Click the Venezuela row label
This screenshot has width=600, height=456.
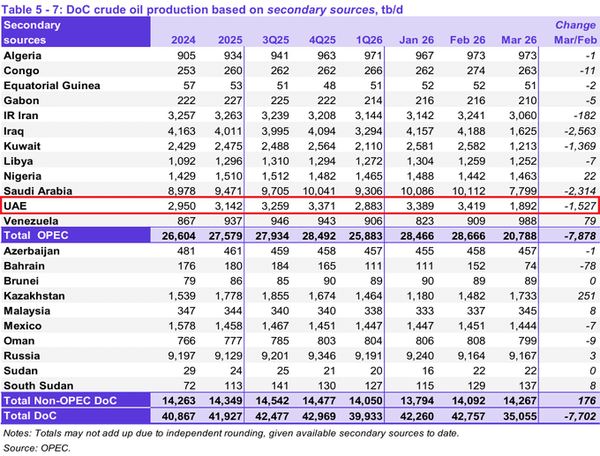[31, 221]
